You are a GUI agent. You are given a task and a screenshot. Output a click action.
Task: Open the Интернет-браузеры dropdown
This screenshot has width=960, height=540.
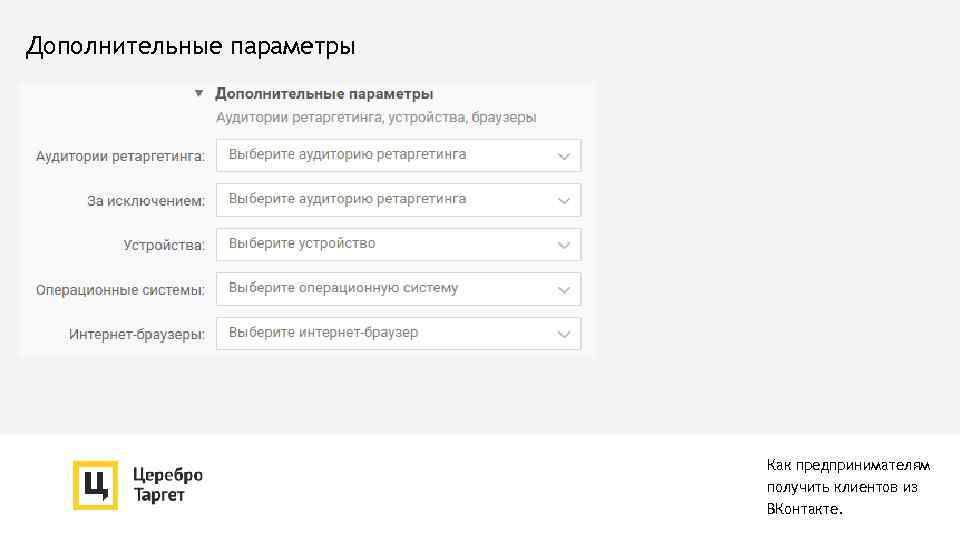[x=397, y=333]
